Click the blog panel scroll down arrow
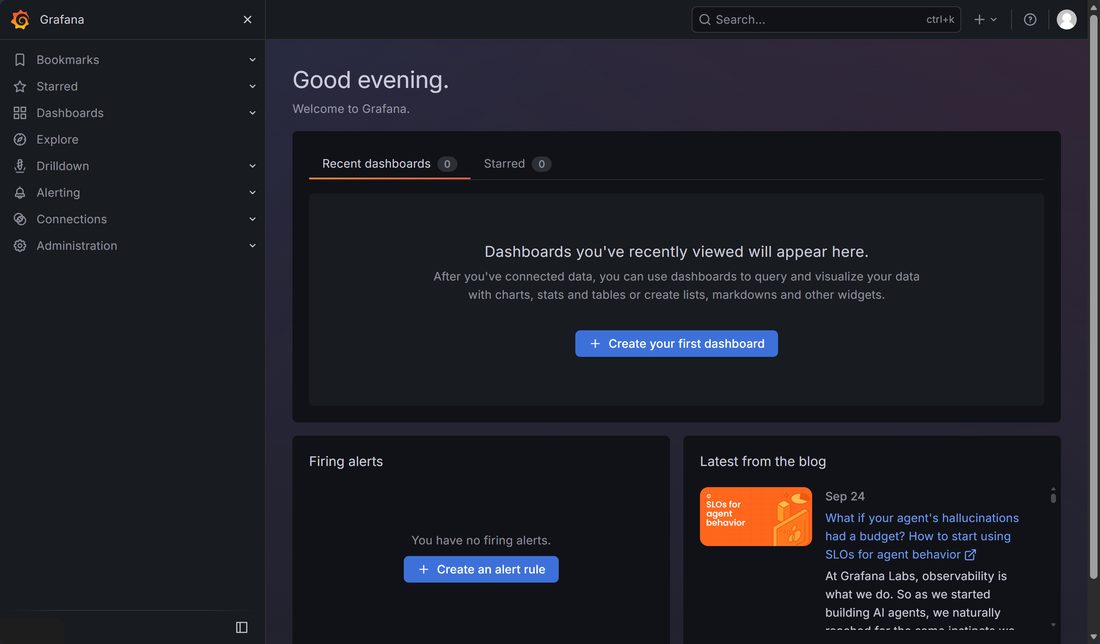1100x644 pixels. [x=1053, y=625]
